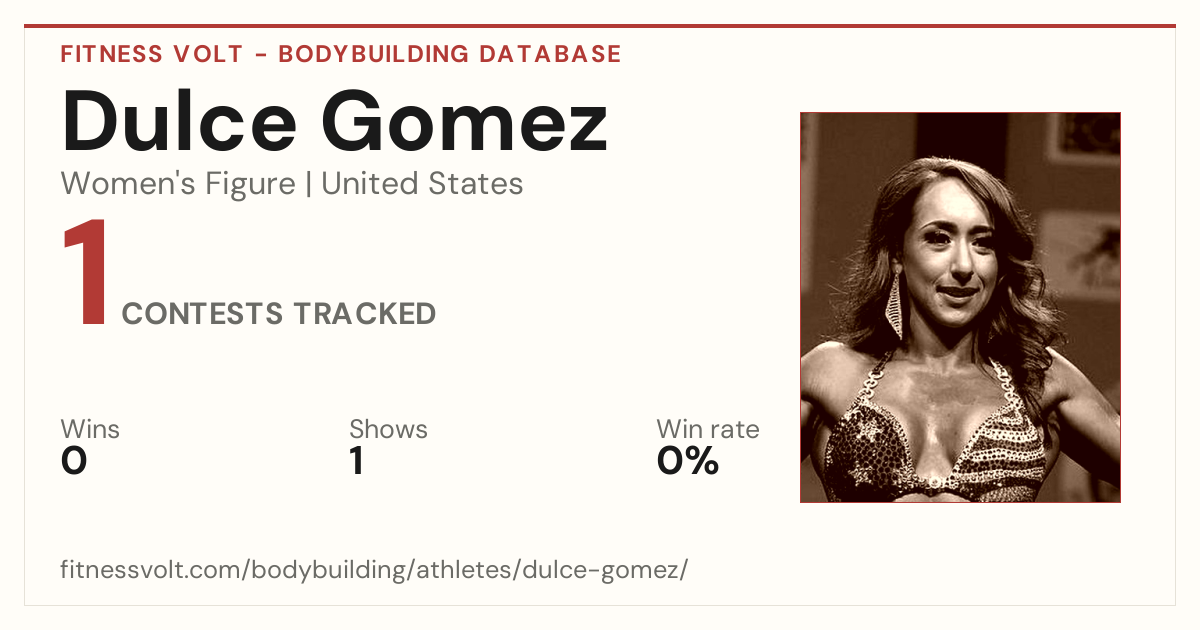Select the Women's Figure category text
Image resolution: width=1200 pixels, height=630 pixels.
(x=178, y=184)
